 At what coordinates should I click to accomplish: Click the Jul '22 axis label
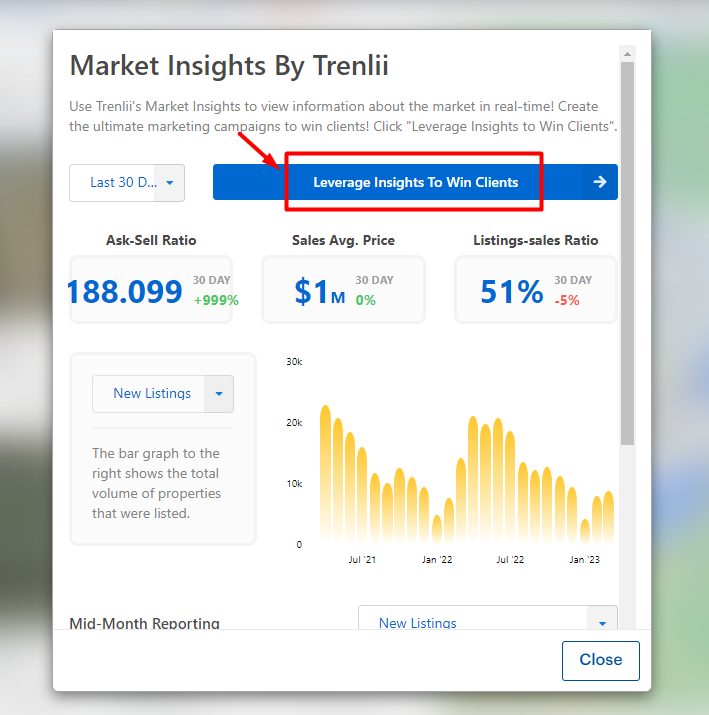510,560
